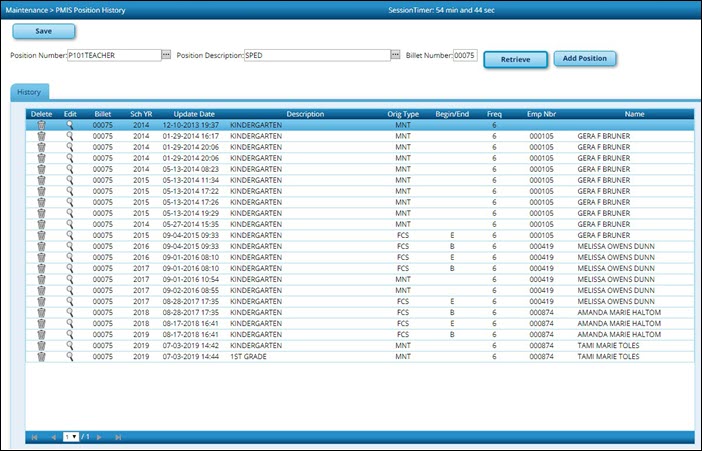The width and height of the screenshot is (702, 451).
Task: Edit the 1ST GRADE row via magnifier
Action: tap(70, 356)
